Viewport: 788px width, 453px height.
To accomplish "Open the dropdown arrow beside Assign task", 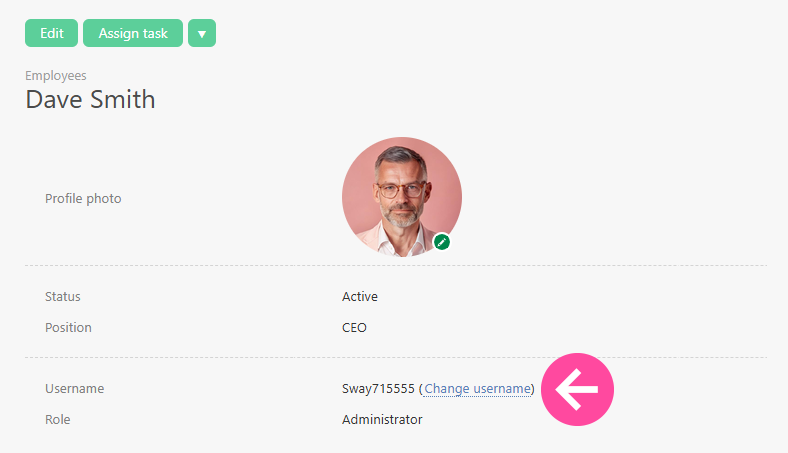I will coord(202,33).
